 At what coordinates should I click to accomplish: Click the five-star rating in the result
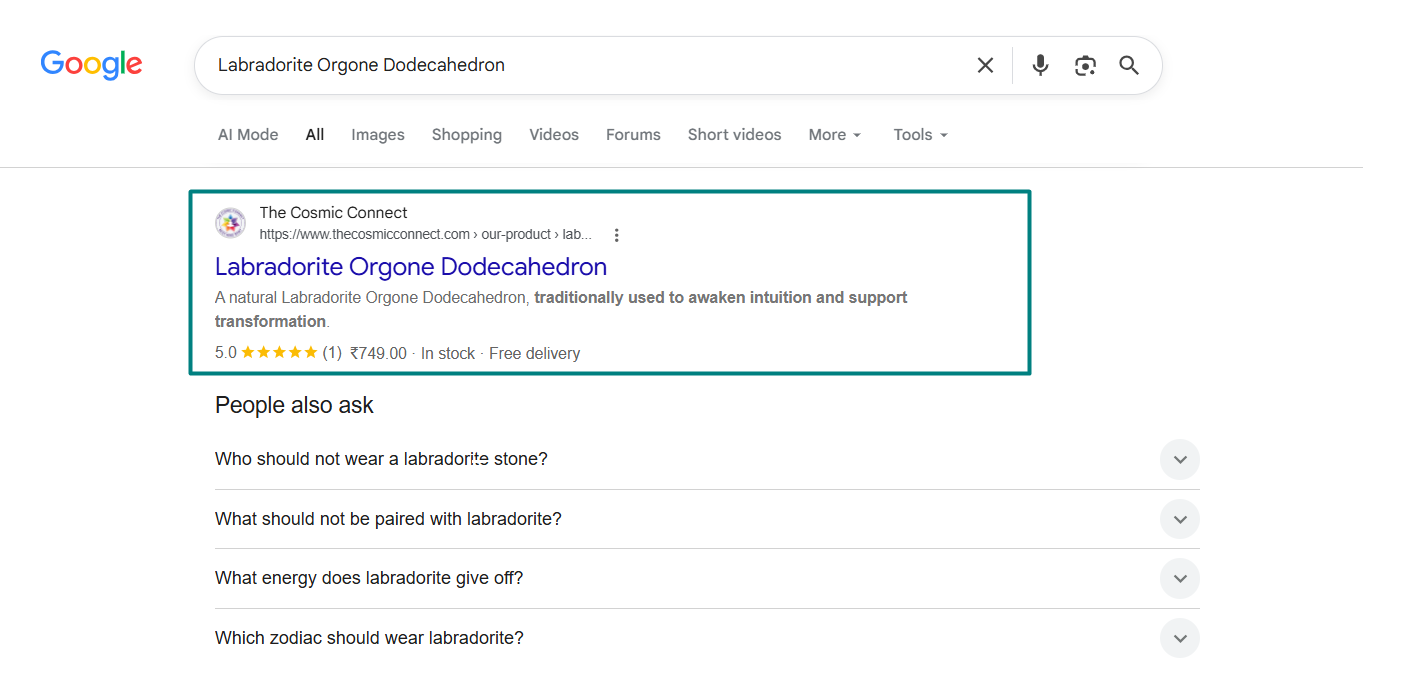click(279, 353)
